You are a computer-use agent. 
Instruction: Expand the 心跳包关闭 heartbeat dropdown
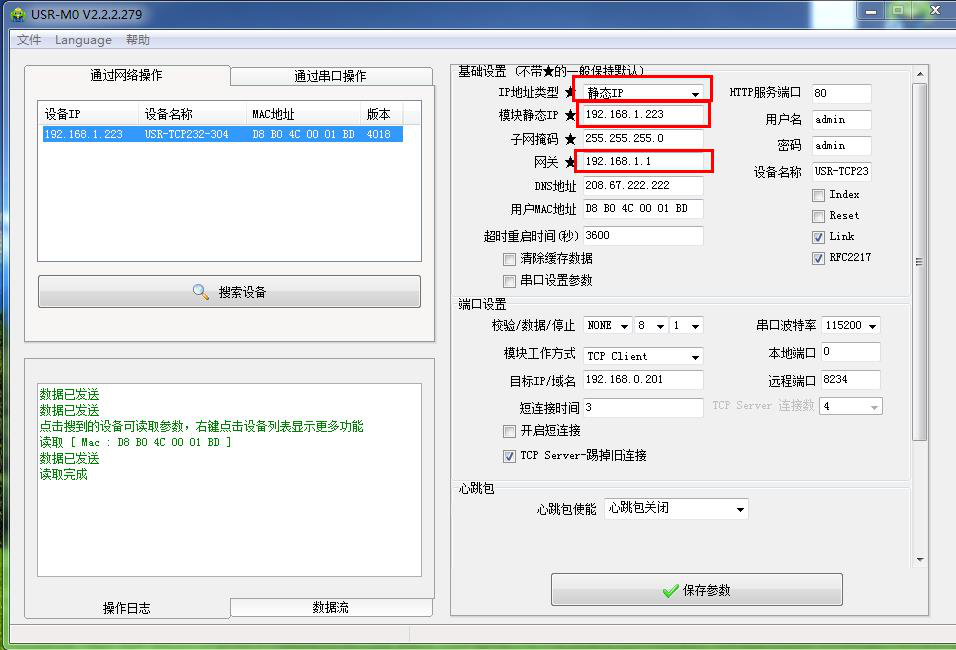coord(676,509)
